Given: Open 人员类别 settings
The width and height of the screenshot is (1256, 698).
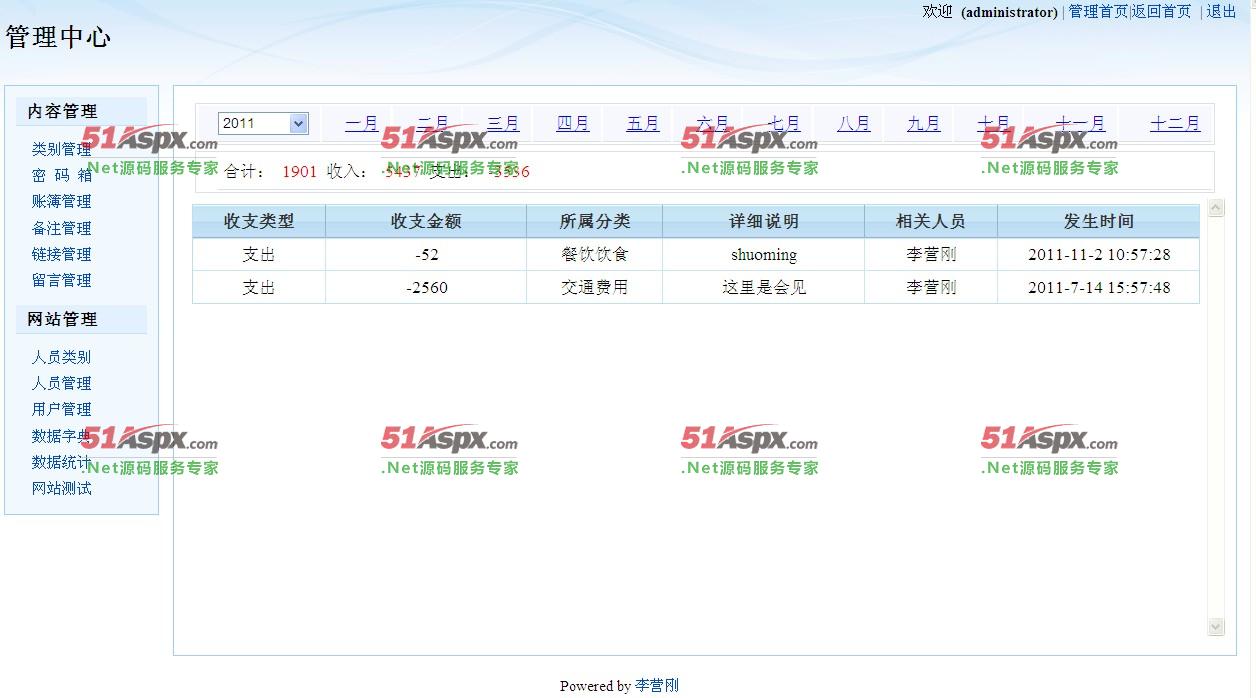Looking at the screenshot, I should click(x=61, y=357).
